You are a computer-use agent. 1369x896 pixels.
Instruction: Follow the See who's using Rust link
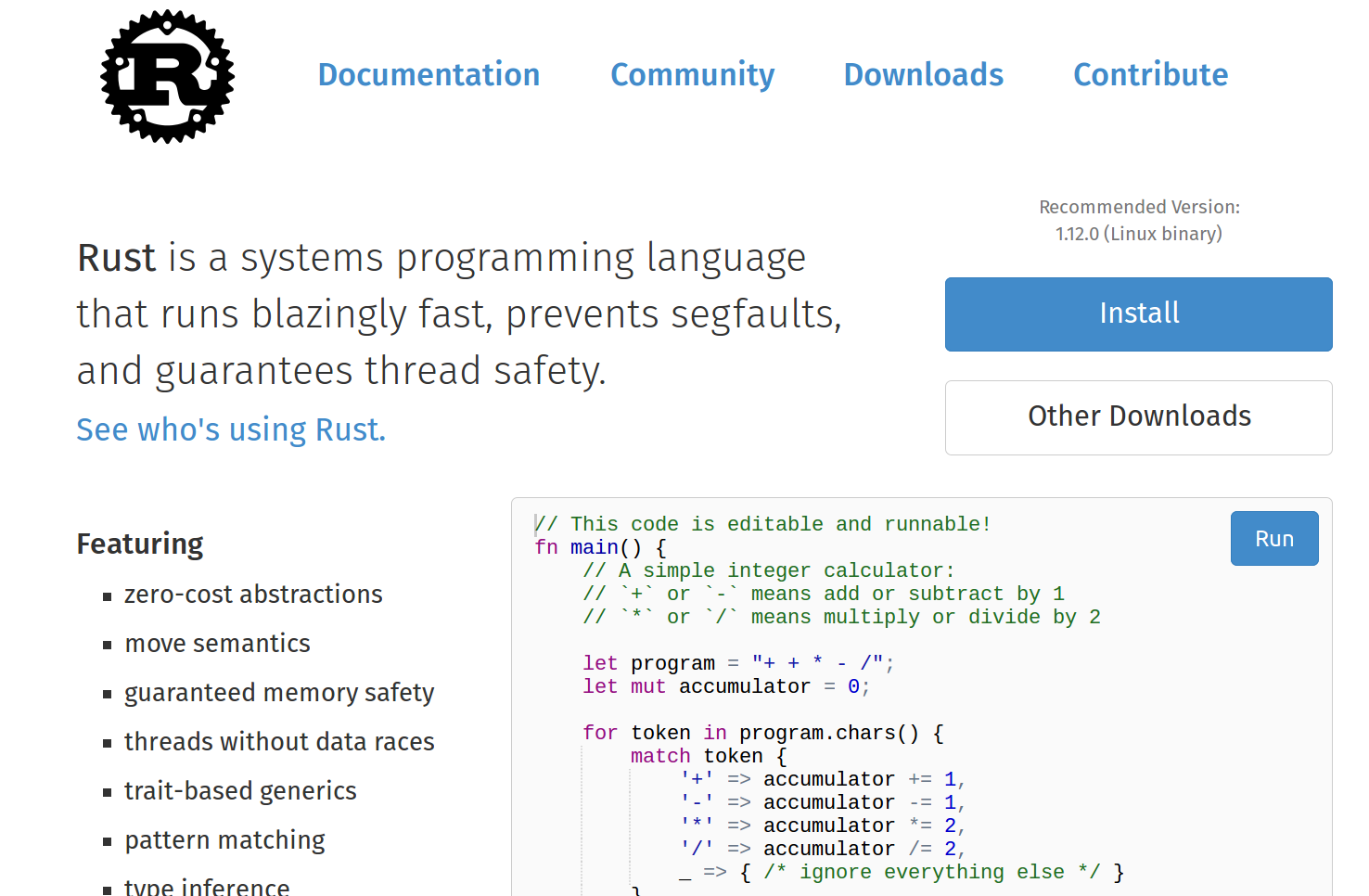pos(231,429)
